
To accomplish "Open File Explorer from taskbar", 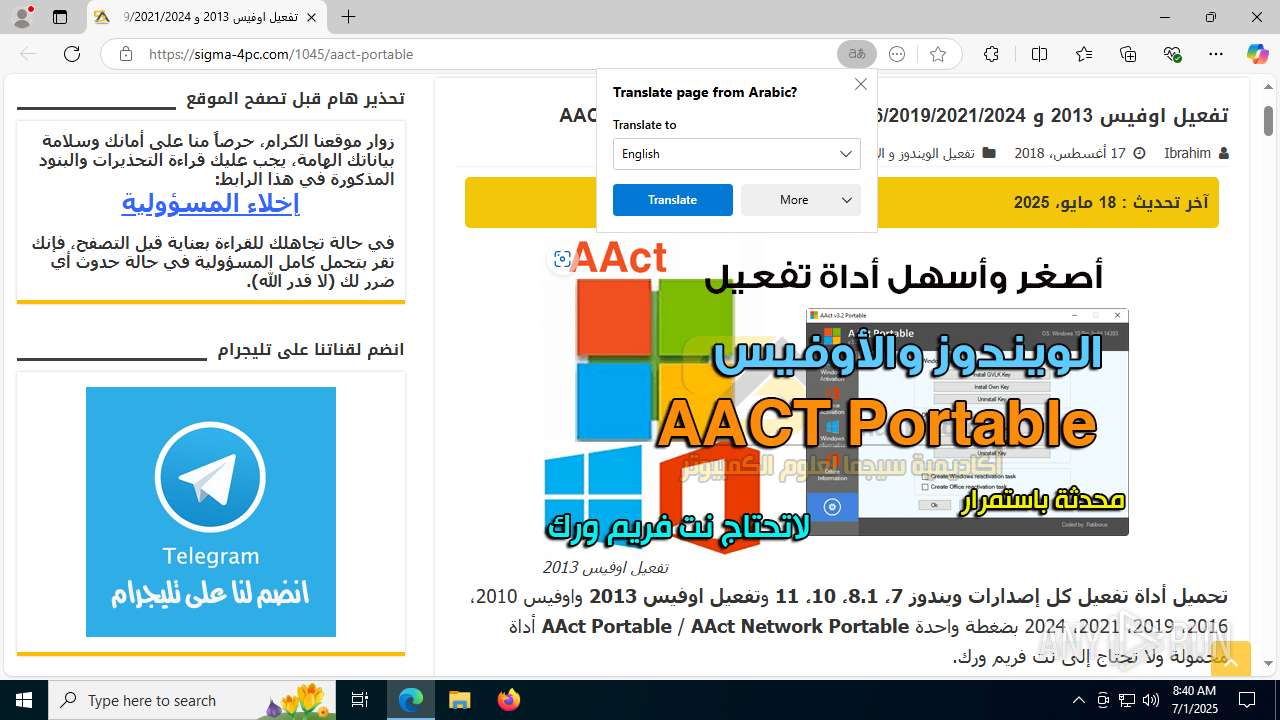I will [x=459, y=700].
